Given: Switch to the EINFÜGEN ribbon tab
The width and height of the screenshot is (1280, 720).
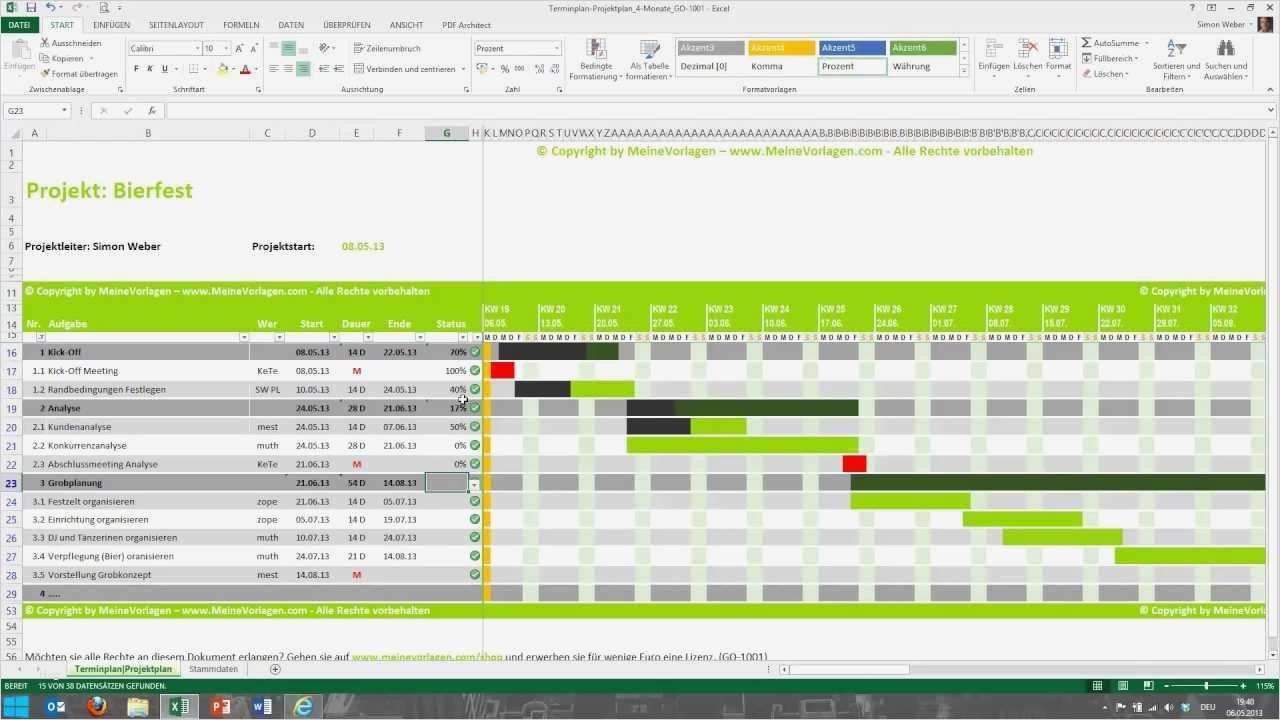Looking at the screenshot, I should [111, 25].
